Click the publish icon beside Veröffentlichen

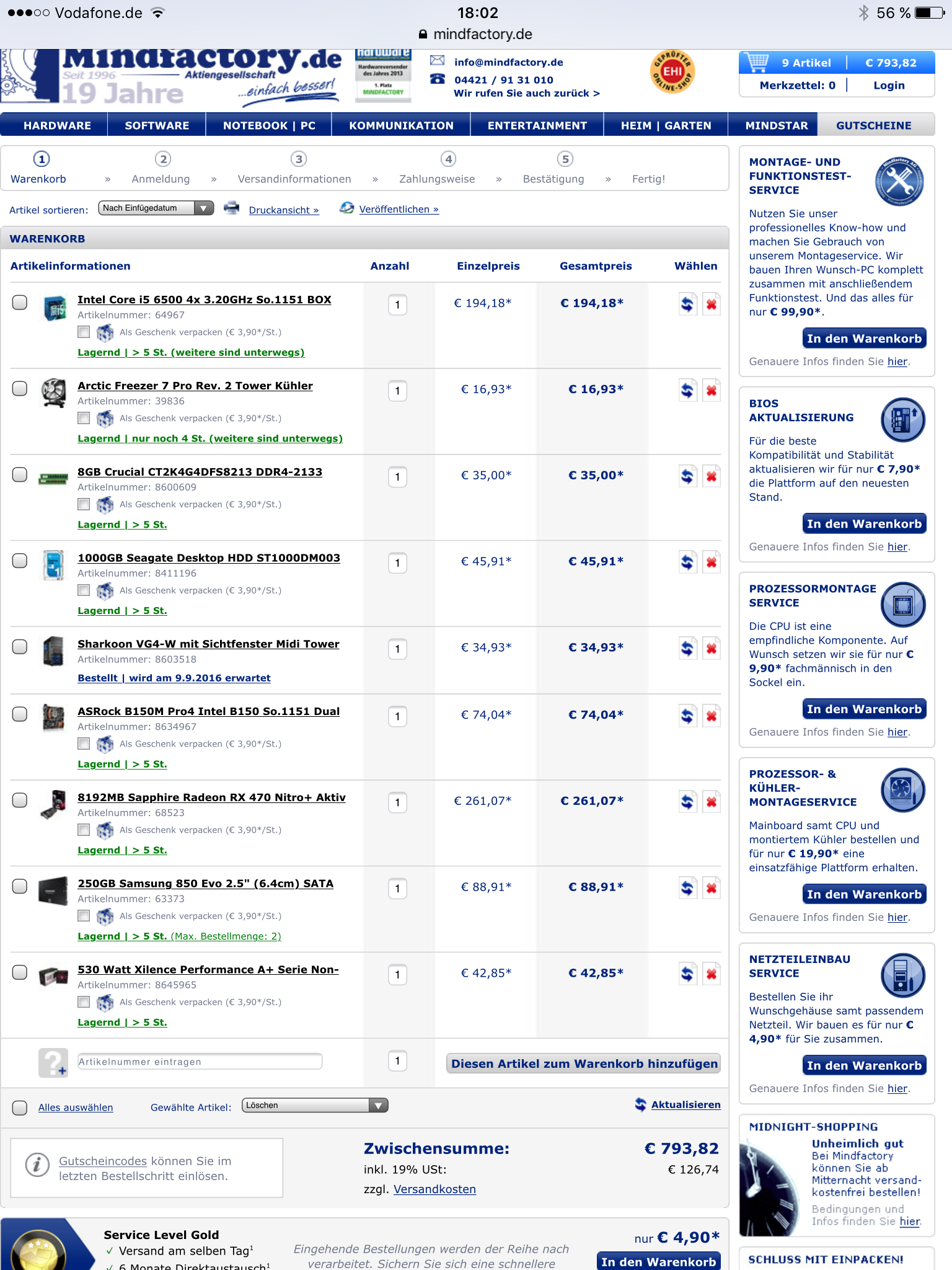pyautogui.click(x=347, y=208)
